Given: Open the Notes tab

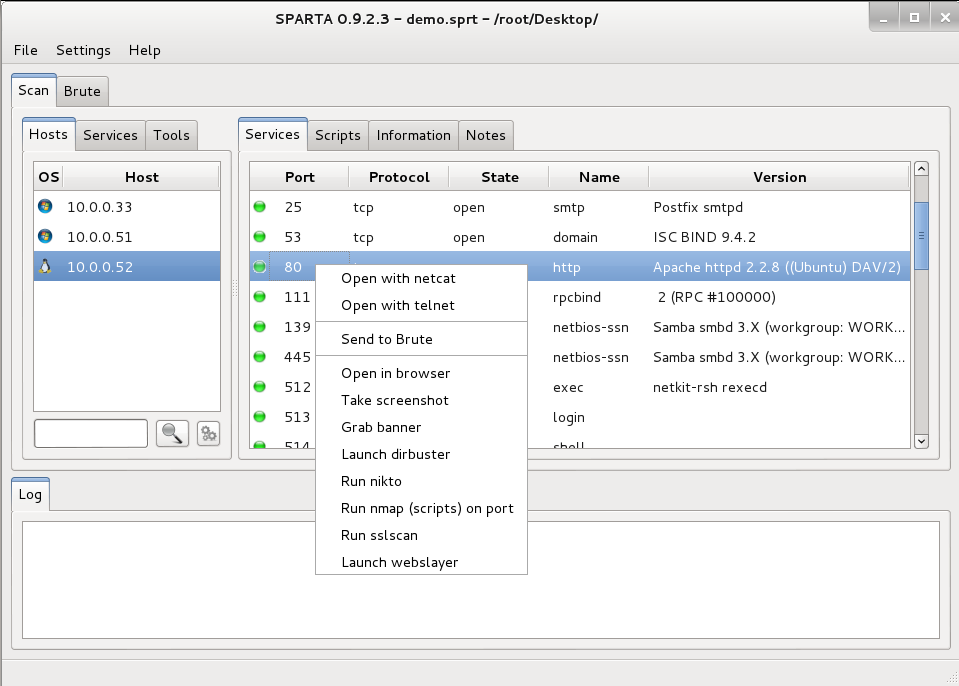Looking at the screenshot, I should [x=485, y=135].
